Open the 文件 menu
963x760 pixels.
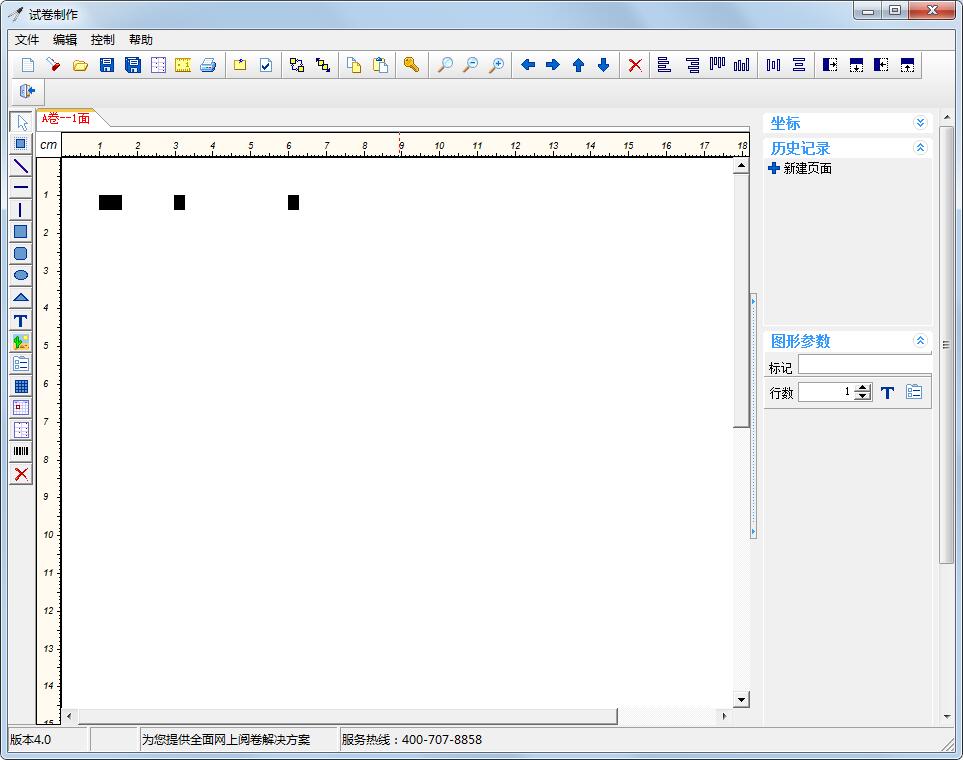(27, 40)
